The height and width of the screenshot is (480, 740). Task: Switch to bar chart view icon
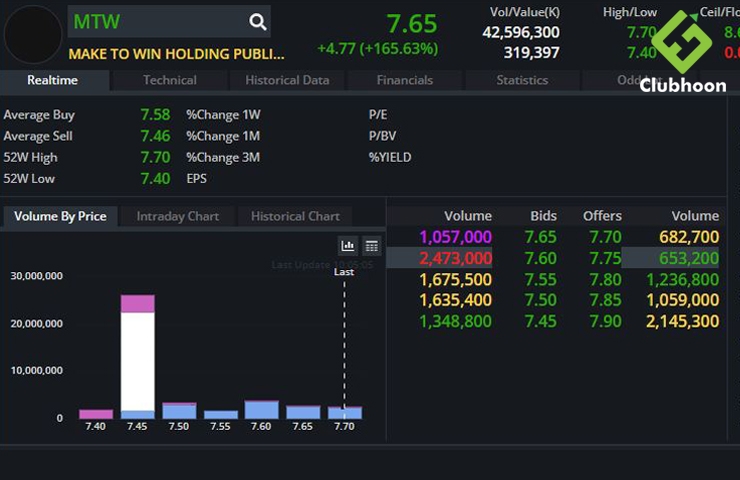[348, 245]
